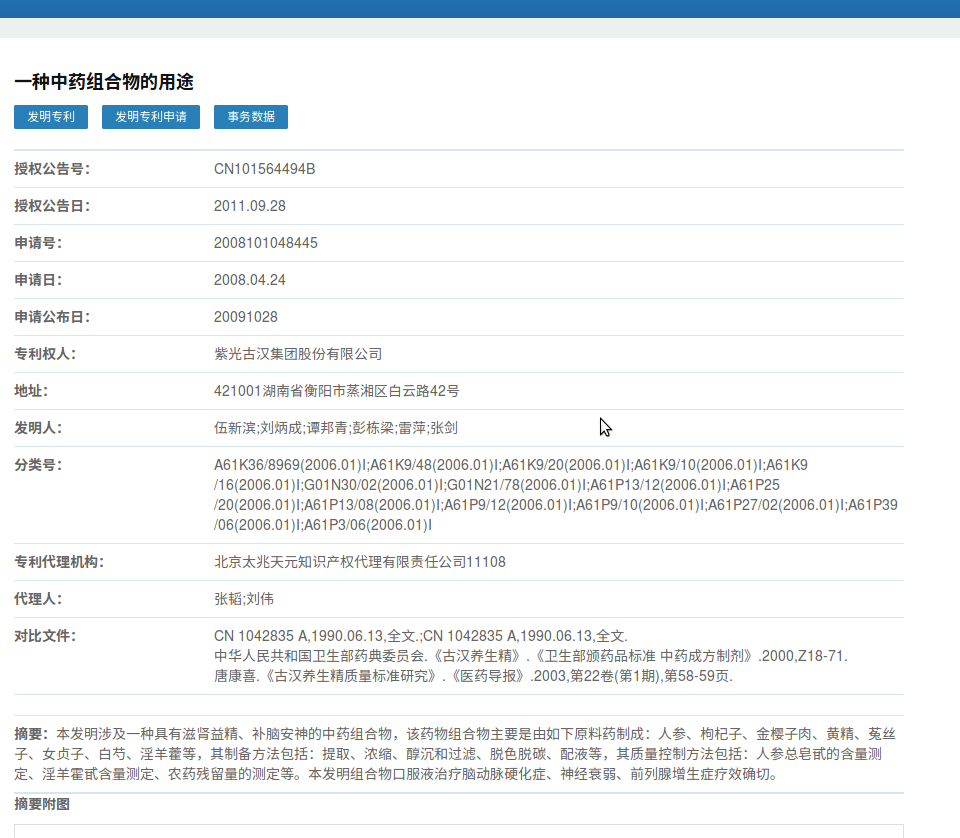Viewport: 960px width, 838px height.
Task: Select the 事务数据 button
Action: [251, 117]
